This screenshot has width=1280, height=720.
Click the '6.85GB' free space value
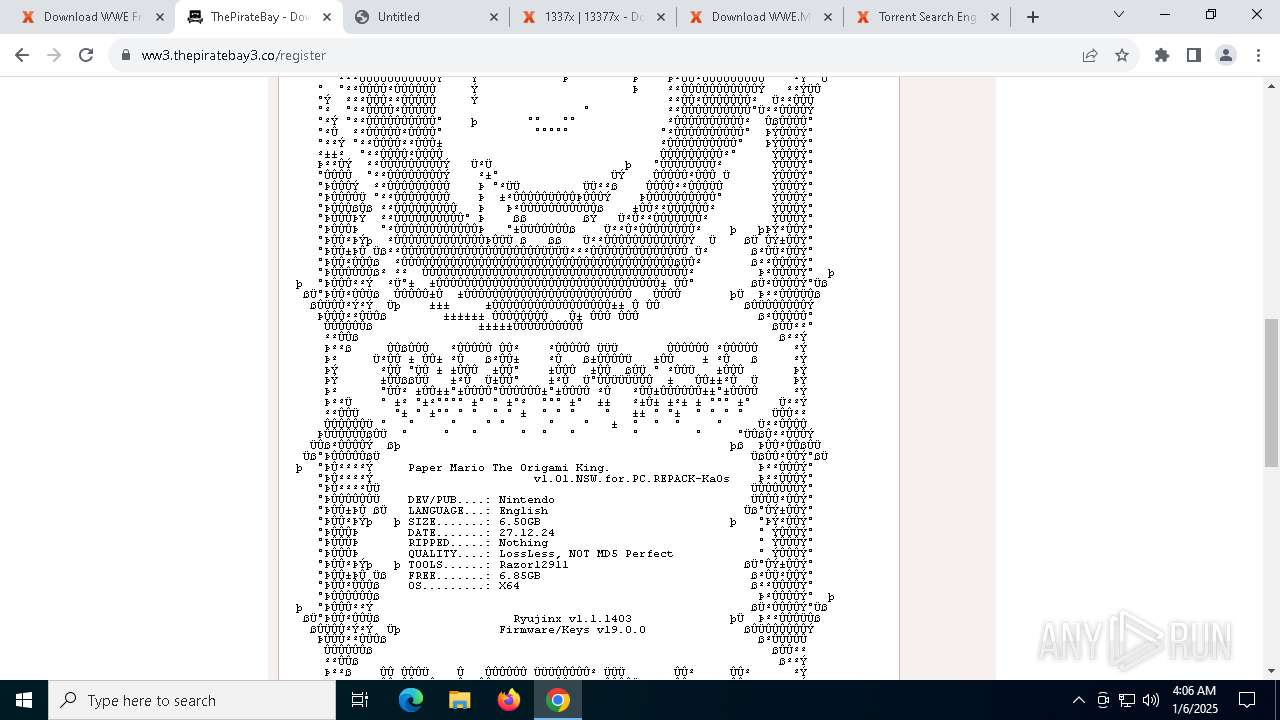pyautogui.click(x=519, y=576)
